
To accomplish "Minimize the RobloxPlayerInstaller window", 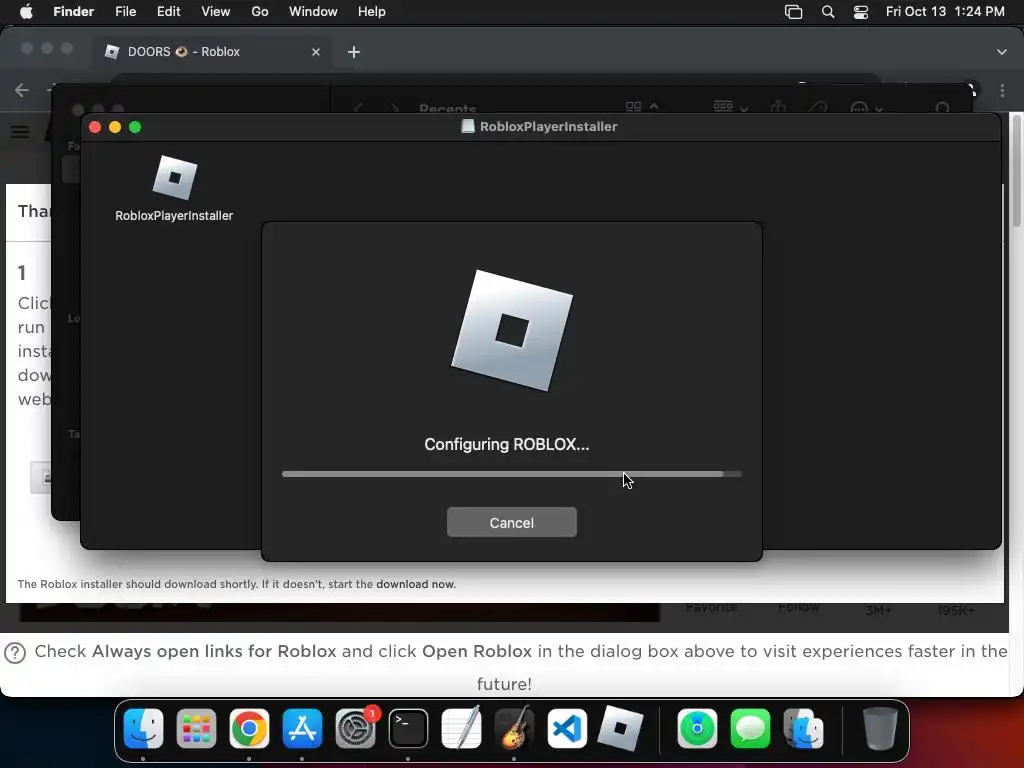I will click(x=115, y=127).
